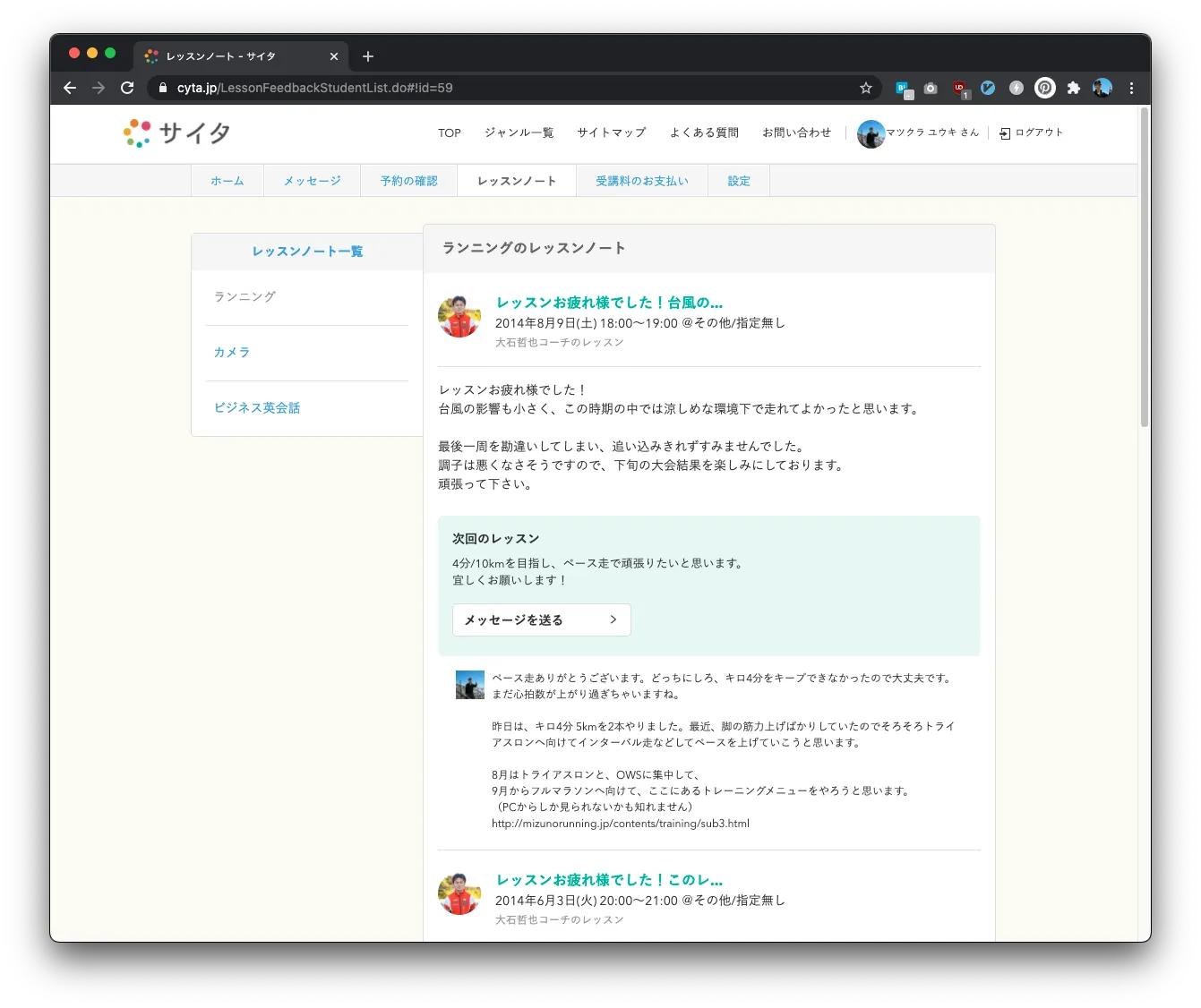Open a new browser tab
Image resolution: width=1201 pixels, height=1008 pixels.
coord(368,56)
